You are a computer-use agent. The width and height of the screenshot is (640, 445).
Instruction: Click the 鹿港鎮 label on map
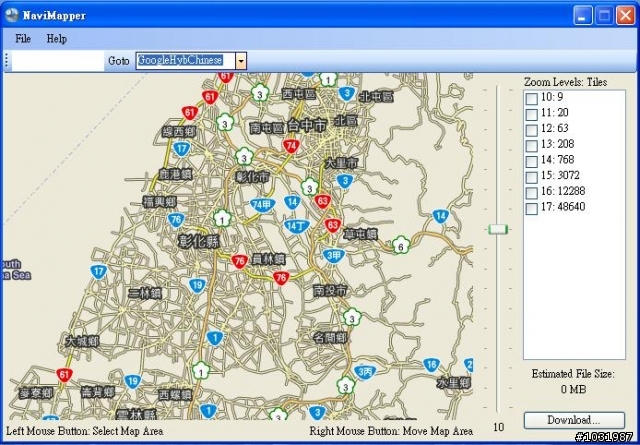click(176, 175)
